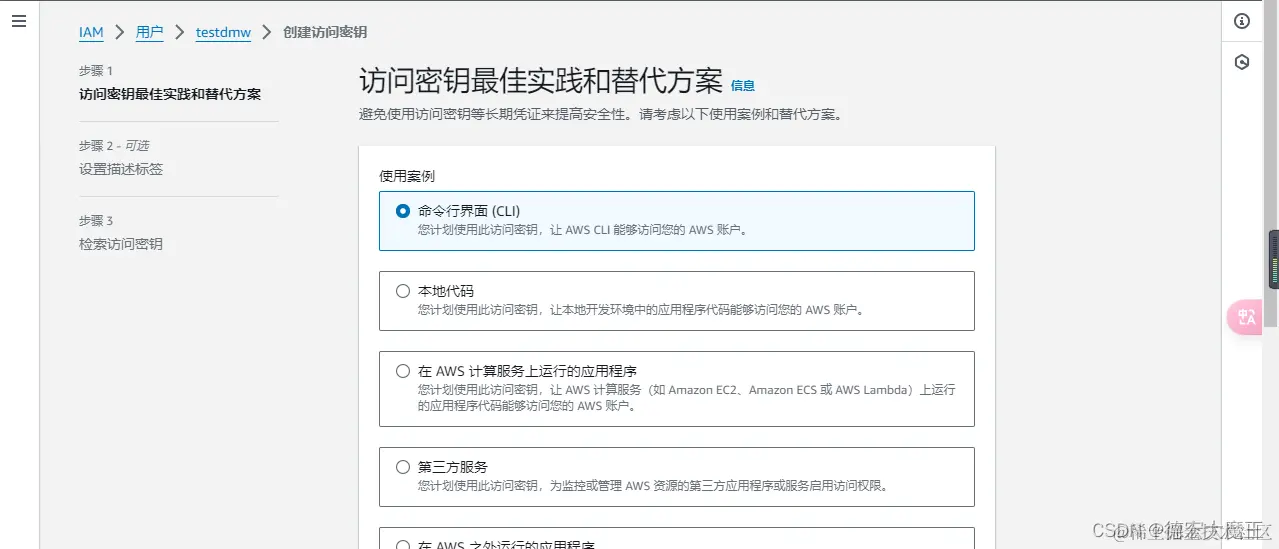This screenshot has height=549, width=1279.
Task: Select 在 AWS 计算服务上运行的应用程序 radio
Action: point(403,371)
